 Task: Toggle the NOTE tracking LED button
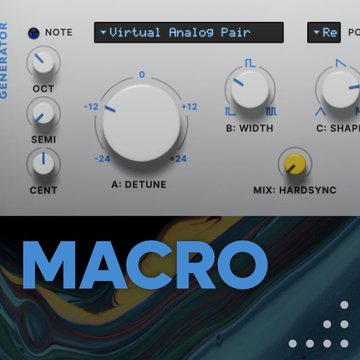[x=33, y=33]
